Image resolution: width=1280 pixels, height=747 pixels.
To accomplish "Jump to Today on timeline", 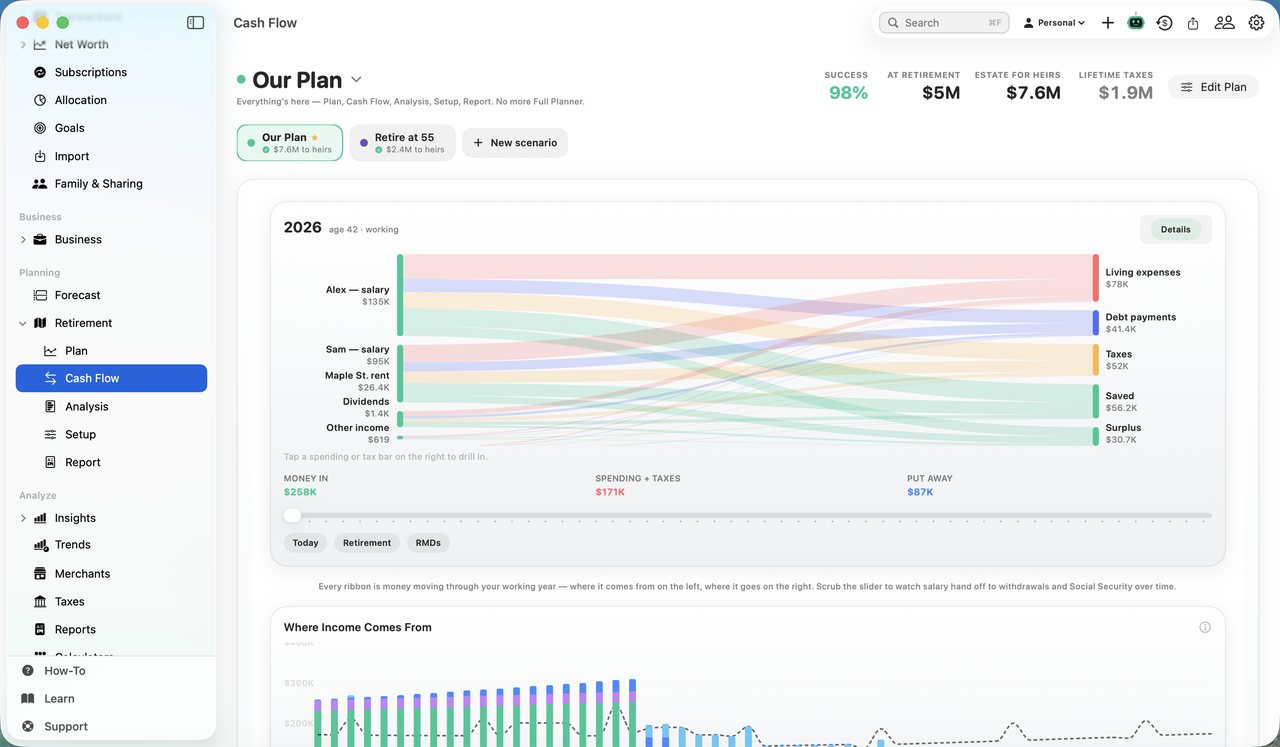I will (306, 543).
